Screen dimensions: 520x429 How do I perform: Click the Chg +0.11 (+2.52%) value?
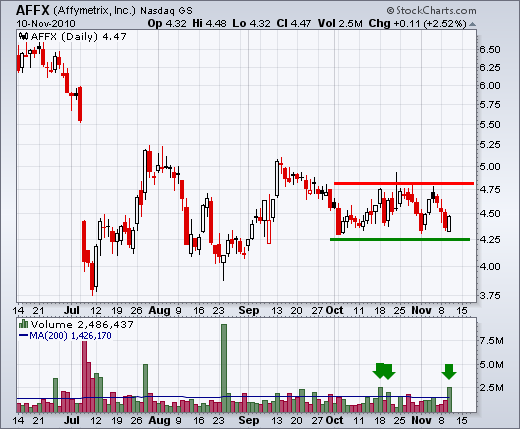click(x=417, y=23)
